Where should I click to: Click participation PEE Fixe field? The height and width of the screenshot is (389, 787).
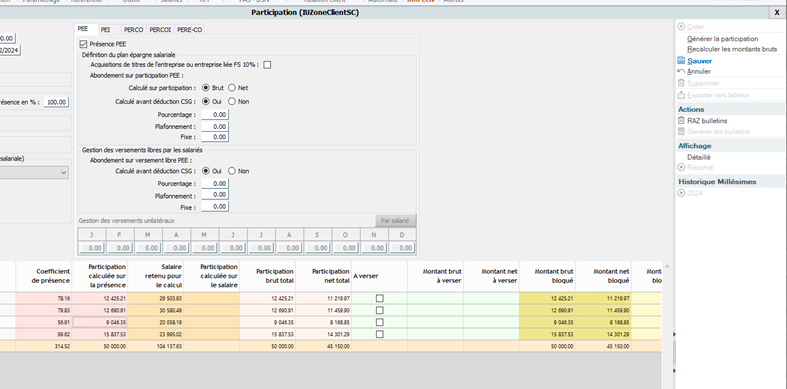[215, 137]
